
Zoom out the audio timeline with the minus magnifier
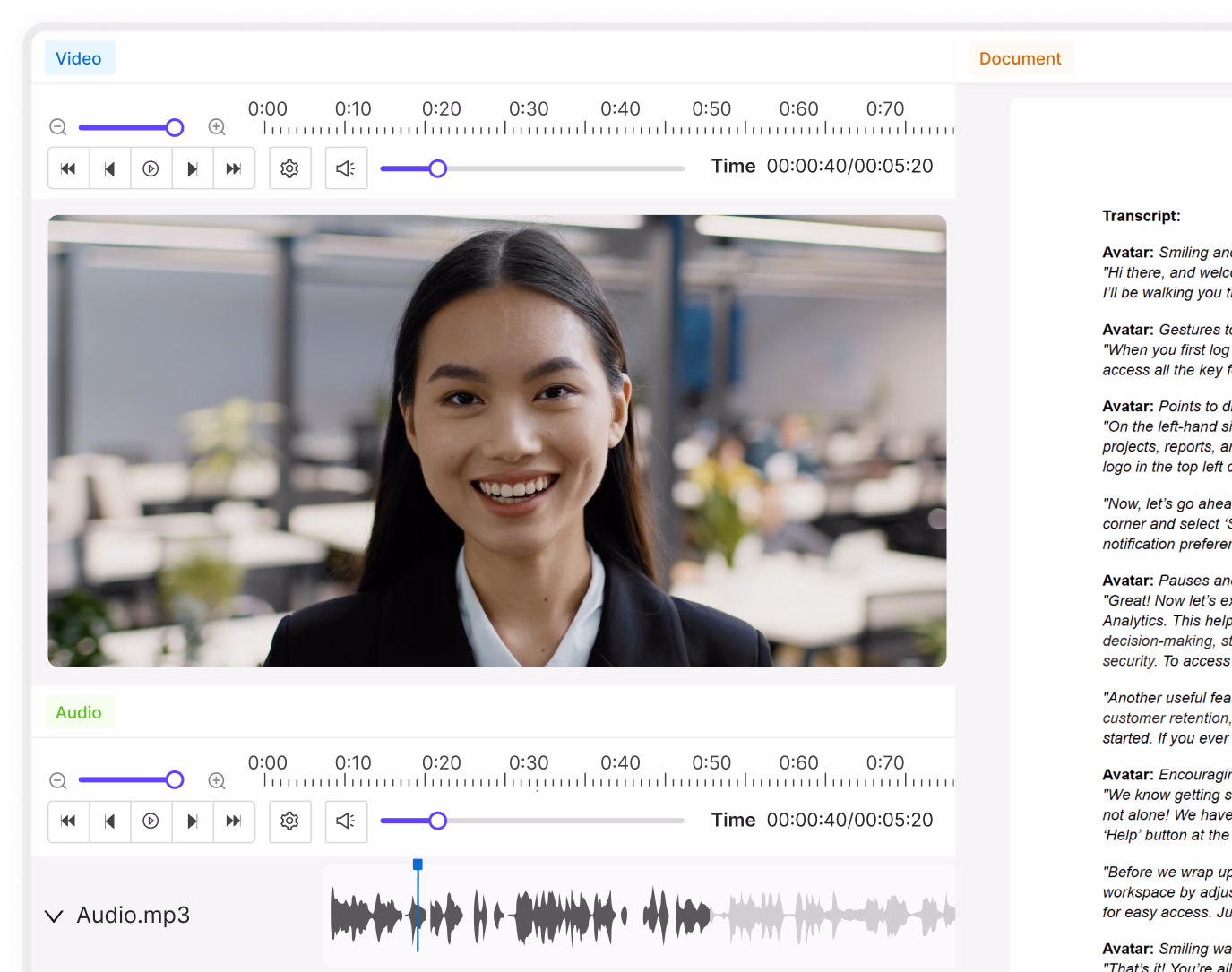click(x=58, y=780)
